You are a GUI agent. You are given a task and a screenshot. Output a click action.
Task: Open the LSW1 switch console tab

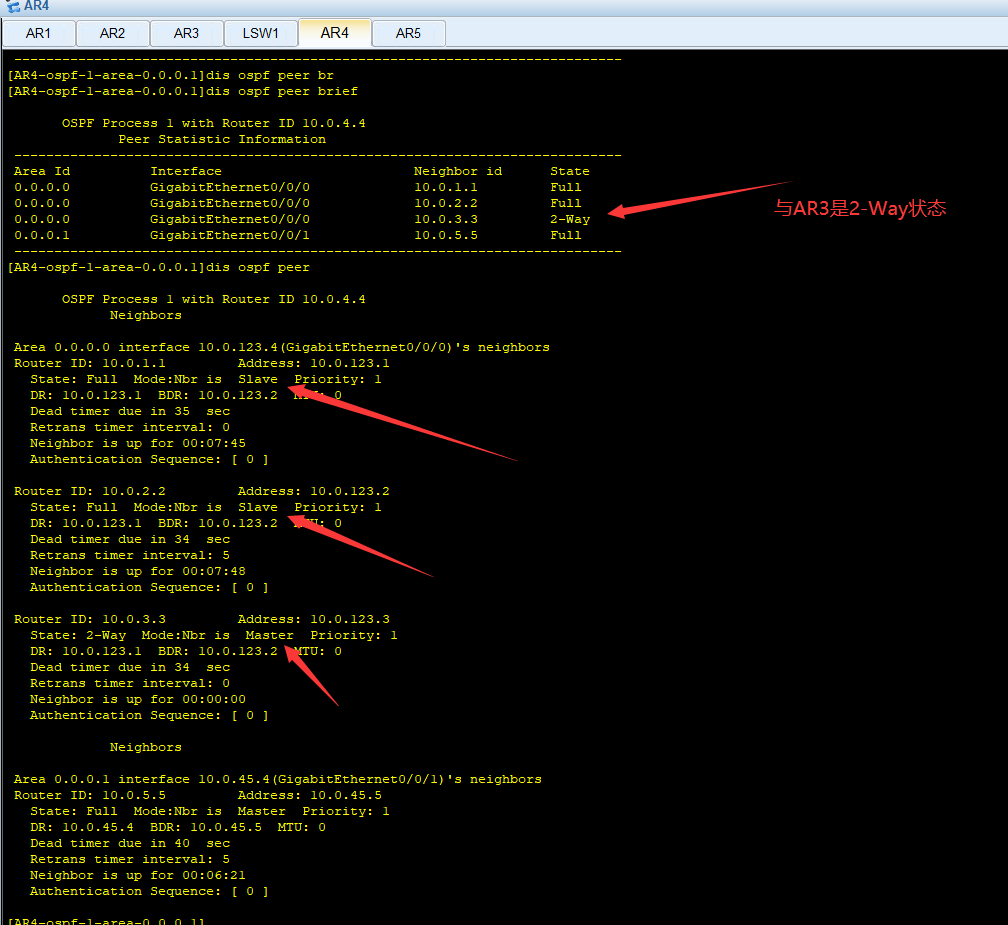click(260, 33)
